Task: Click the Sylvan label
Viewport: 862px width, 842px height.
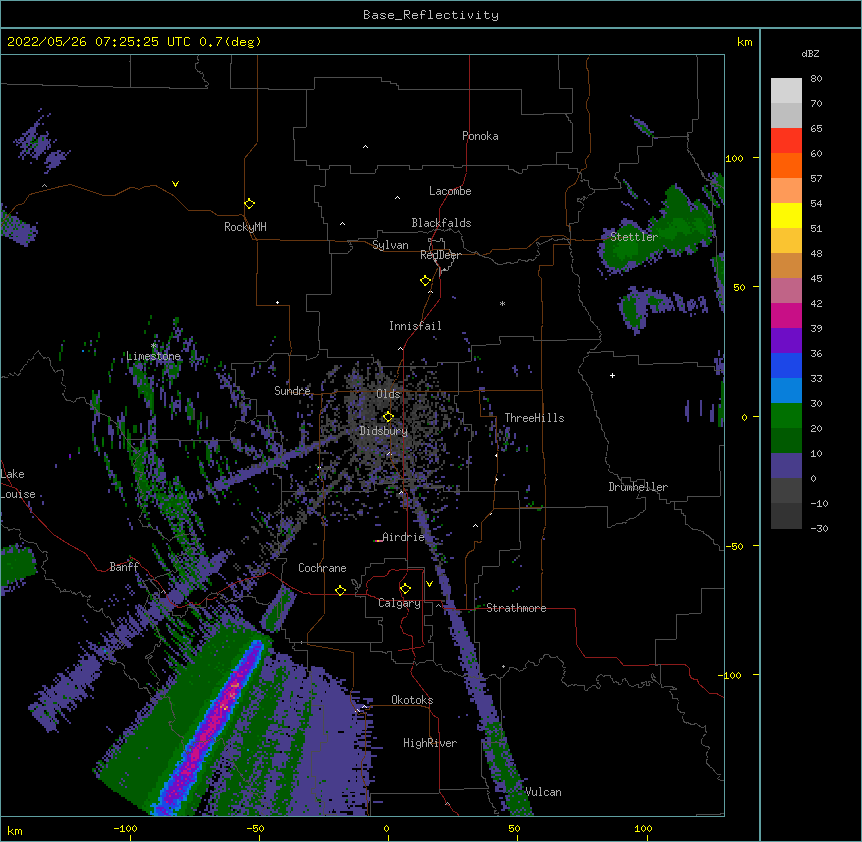Action: pos(390,246)
